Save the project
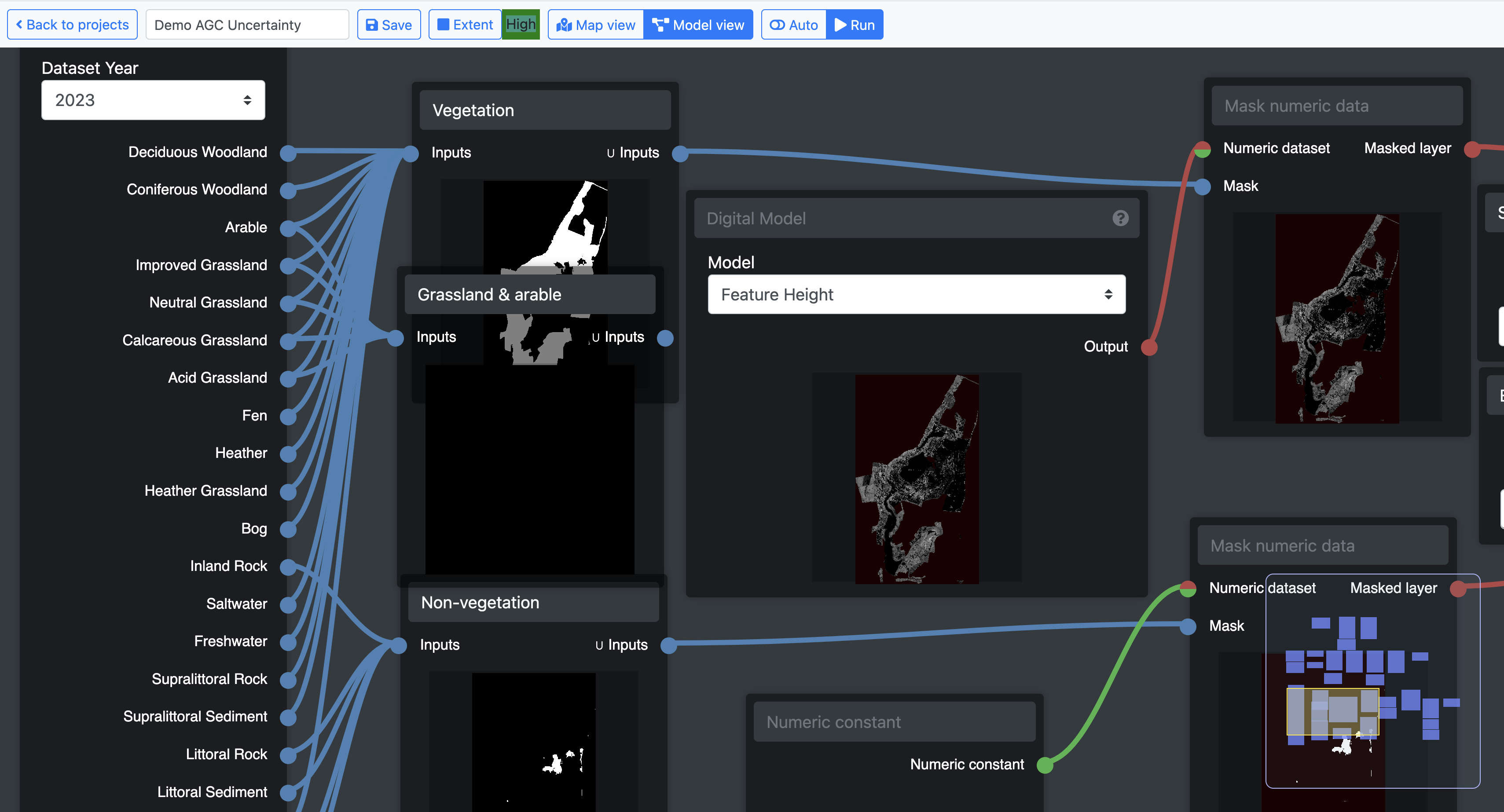 click(389, 25)
